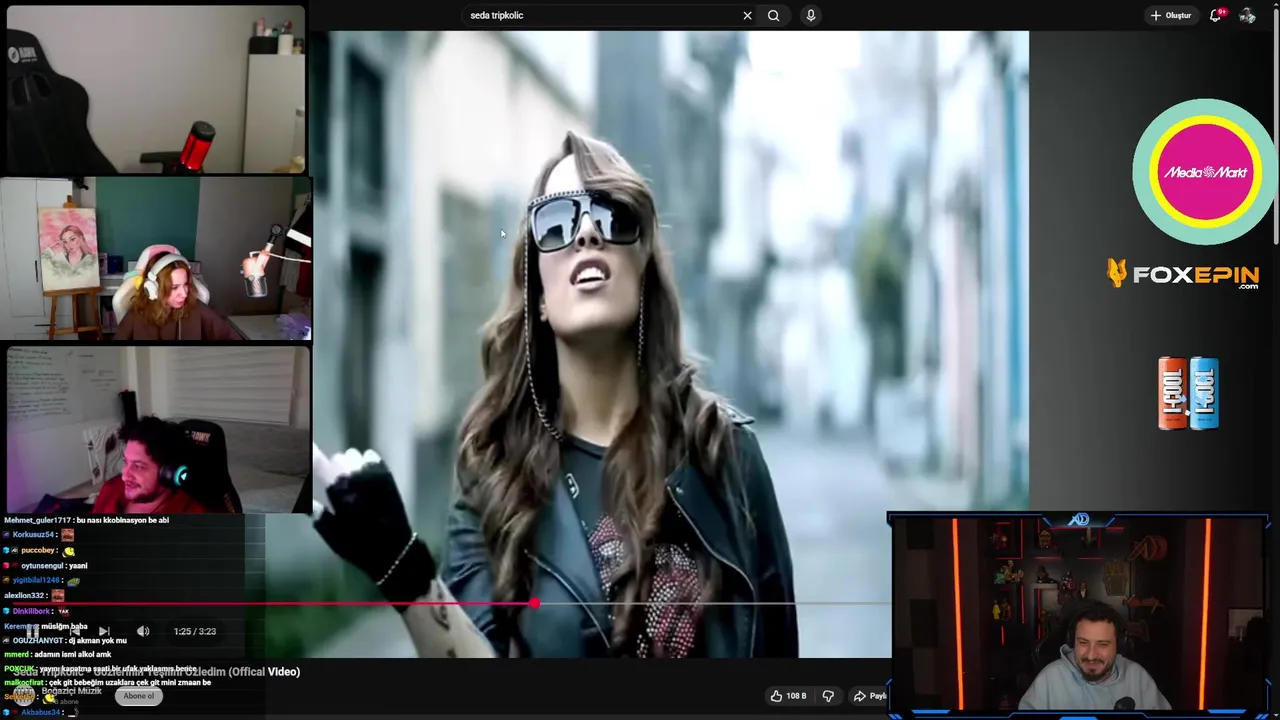This screenshot has width=1280, height=720.
Task: Subscribe with Abone ol button
Action: pyautogui.click(x=139, y=696)
